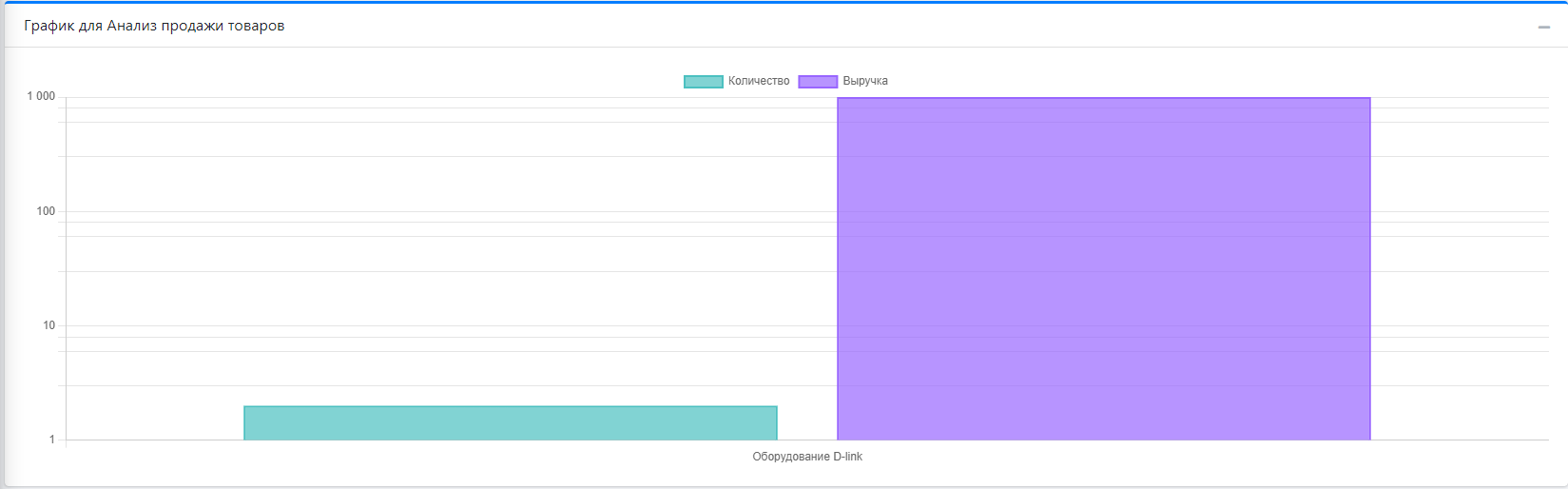
Task: Click blank header space left of minus icon
Action: (x=951, y=26)
